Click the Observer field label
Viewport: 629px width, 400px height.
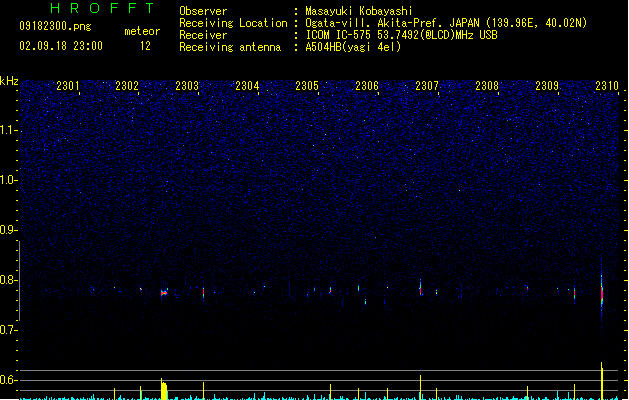point(203,11)
